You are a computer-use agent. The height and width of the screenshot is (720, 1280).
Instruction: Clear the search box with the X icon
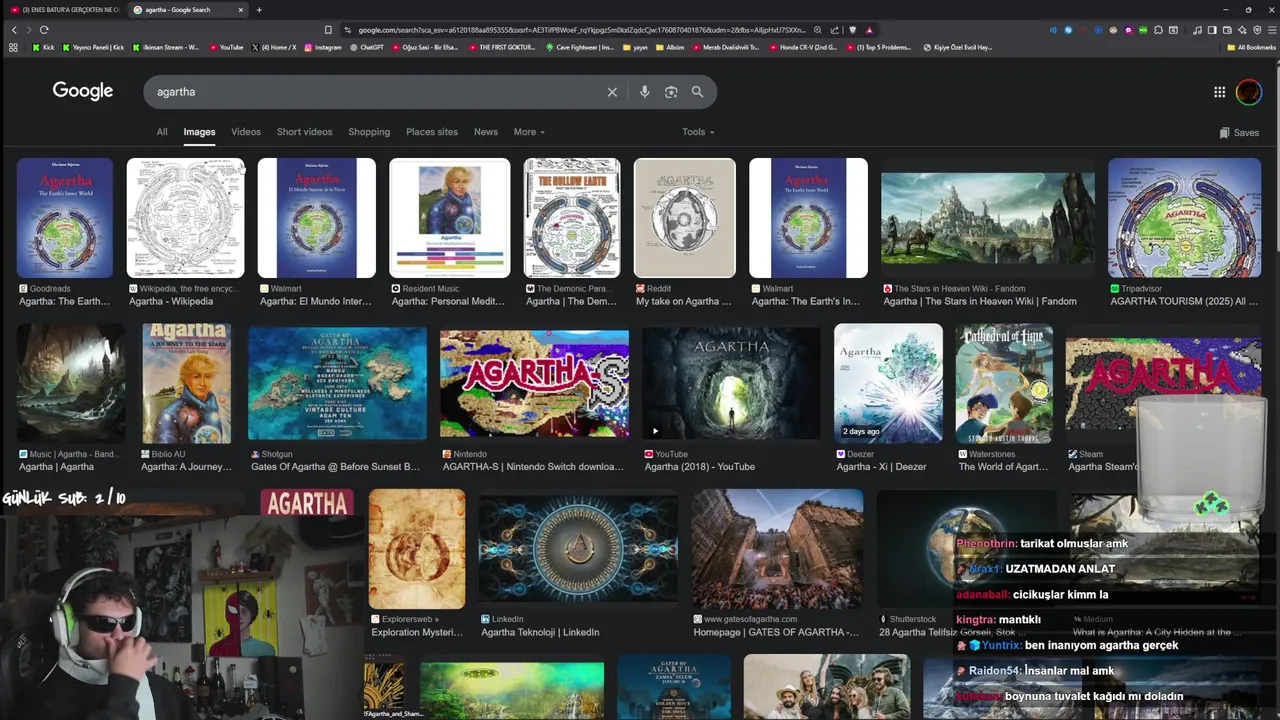tap(612, 92)
